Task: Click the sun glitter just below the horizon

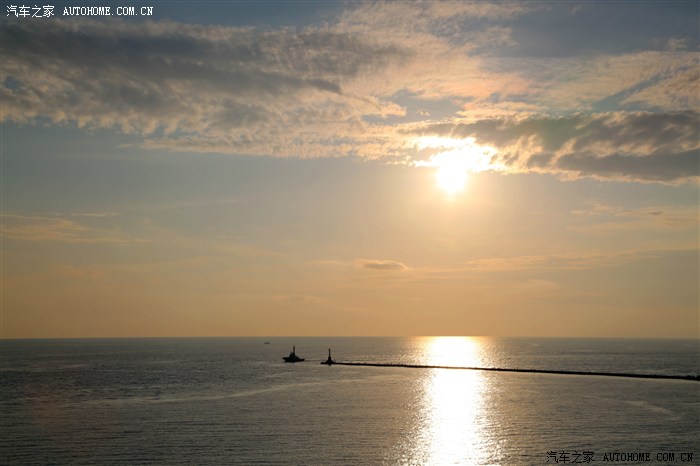Action: [453, 350]
